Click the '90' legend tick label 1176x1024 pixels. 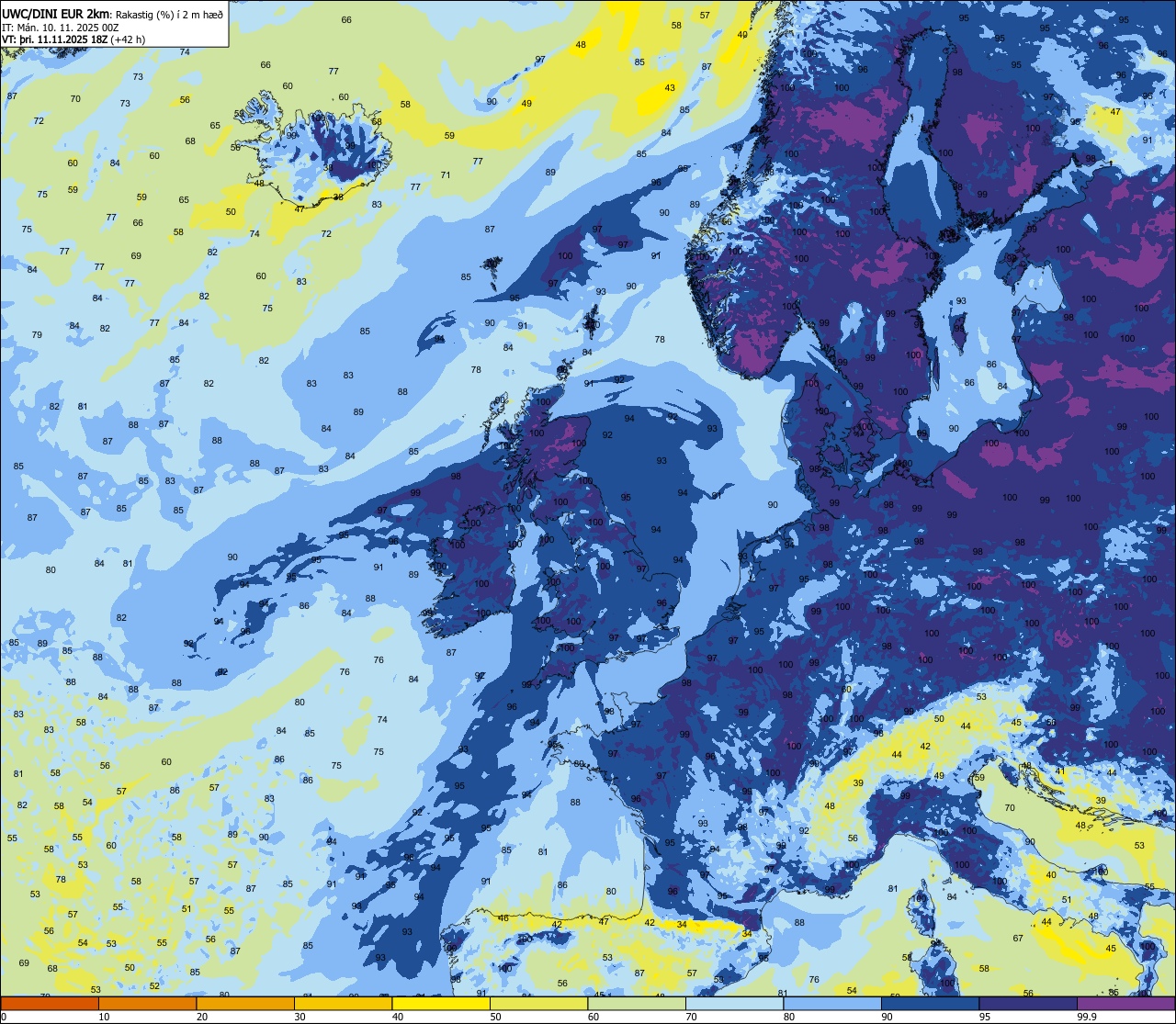click(887, 1017)
